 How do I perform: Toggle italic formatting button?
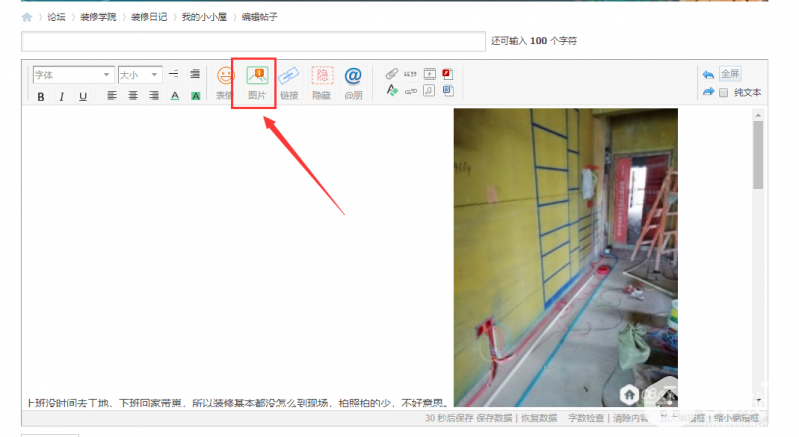pos(61,96)
